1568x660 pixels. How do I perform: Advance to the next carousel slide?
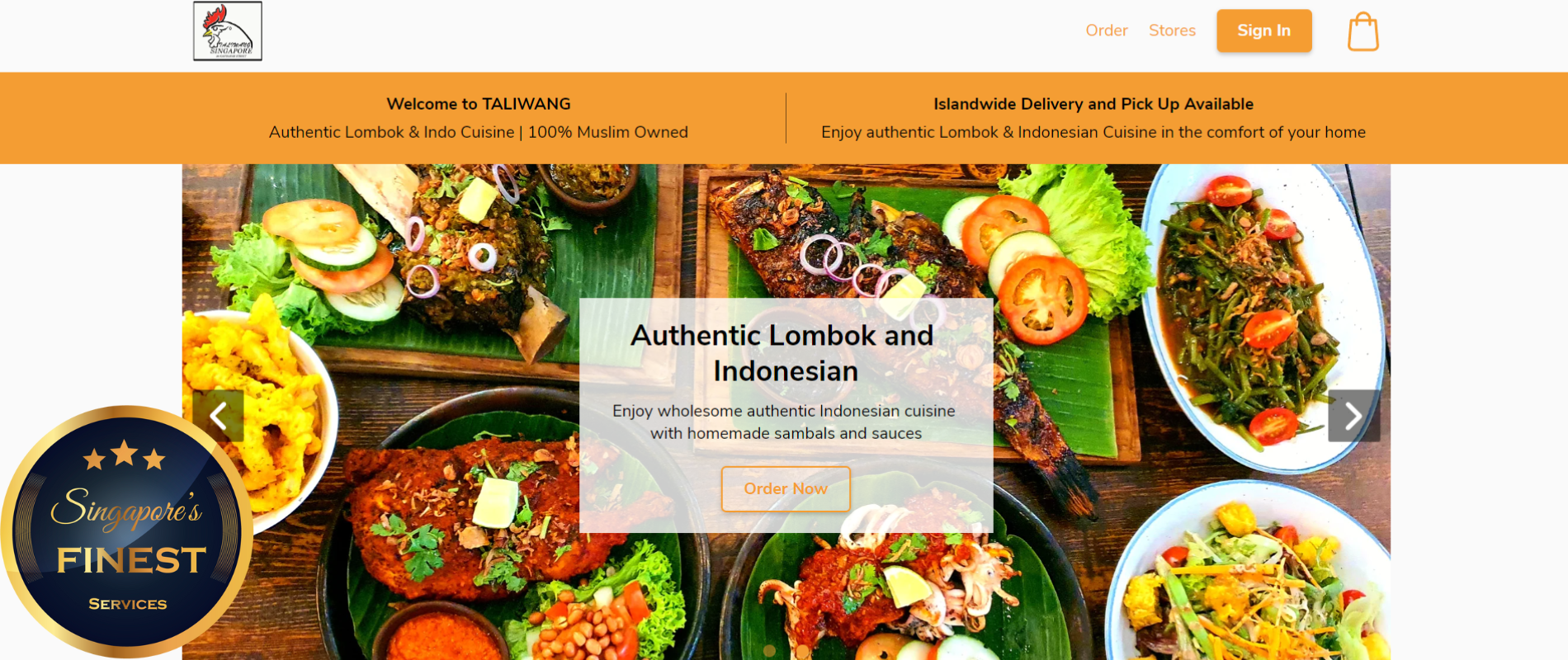coord(1353,416)
